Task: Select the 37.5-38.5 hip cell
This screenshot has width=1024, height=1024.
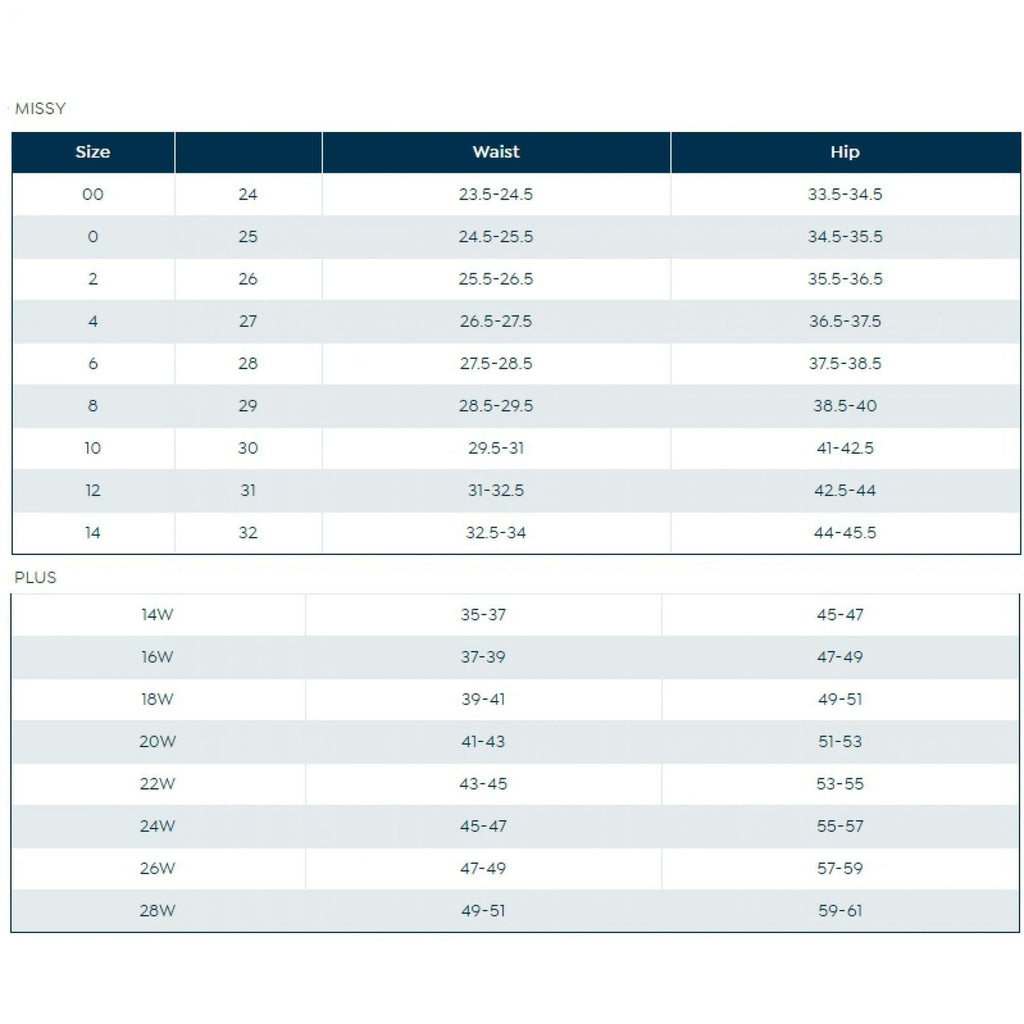Action: point(845,363)
